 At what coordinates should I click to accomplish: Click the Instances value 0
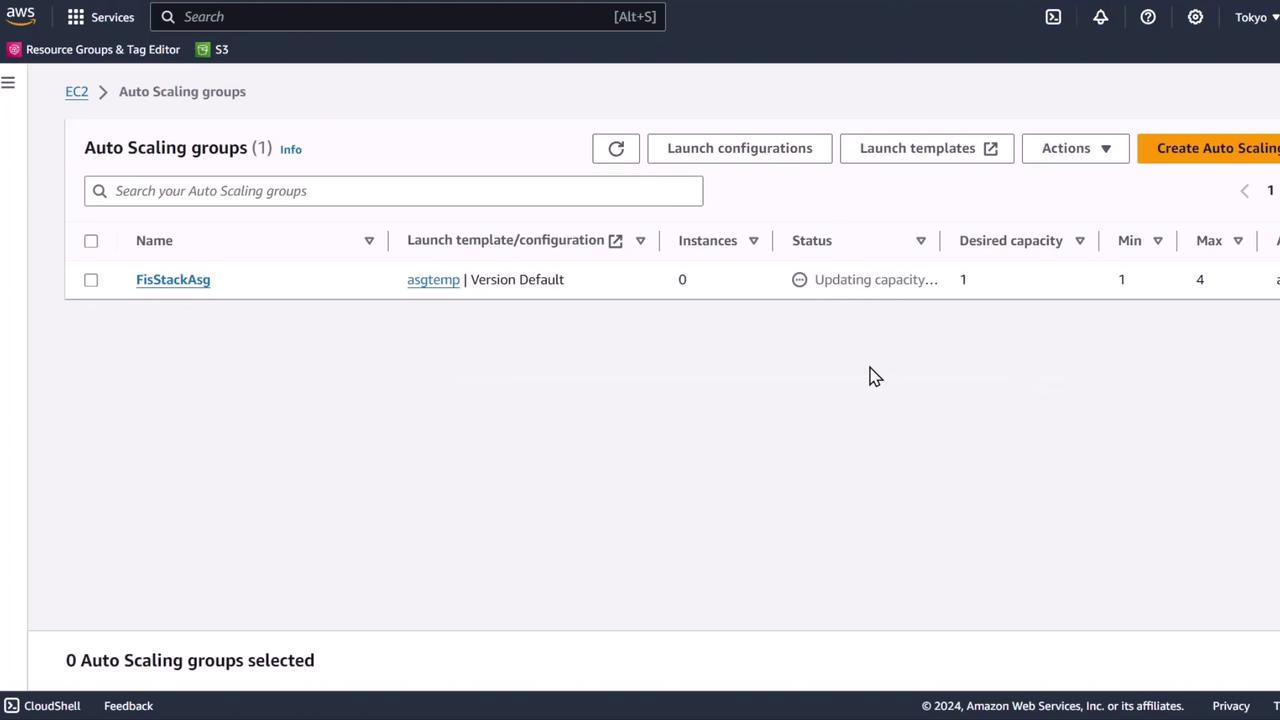coord(683,280)
